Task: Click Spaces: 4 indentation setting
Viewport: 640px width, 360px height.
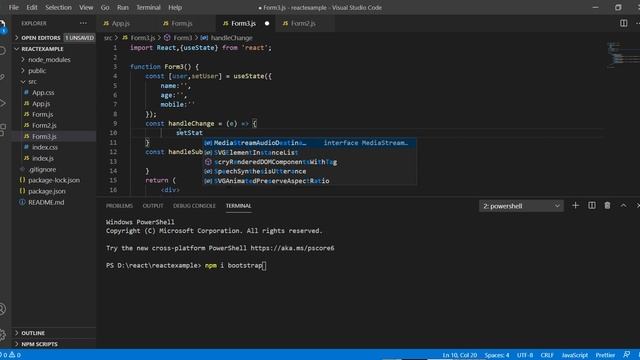Action: click(x=497, y=355)
